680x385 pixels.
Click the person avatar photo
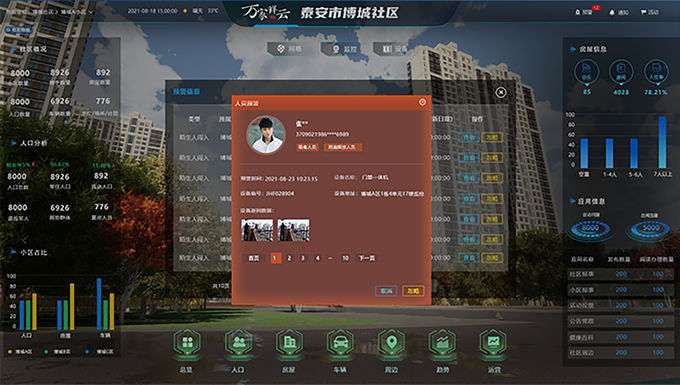click(266, 135)
